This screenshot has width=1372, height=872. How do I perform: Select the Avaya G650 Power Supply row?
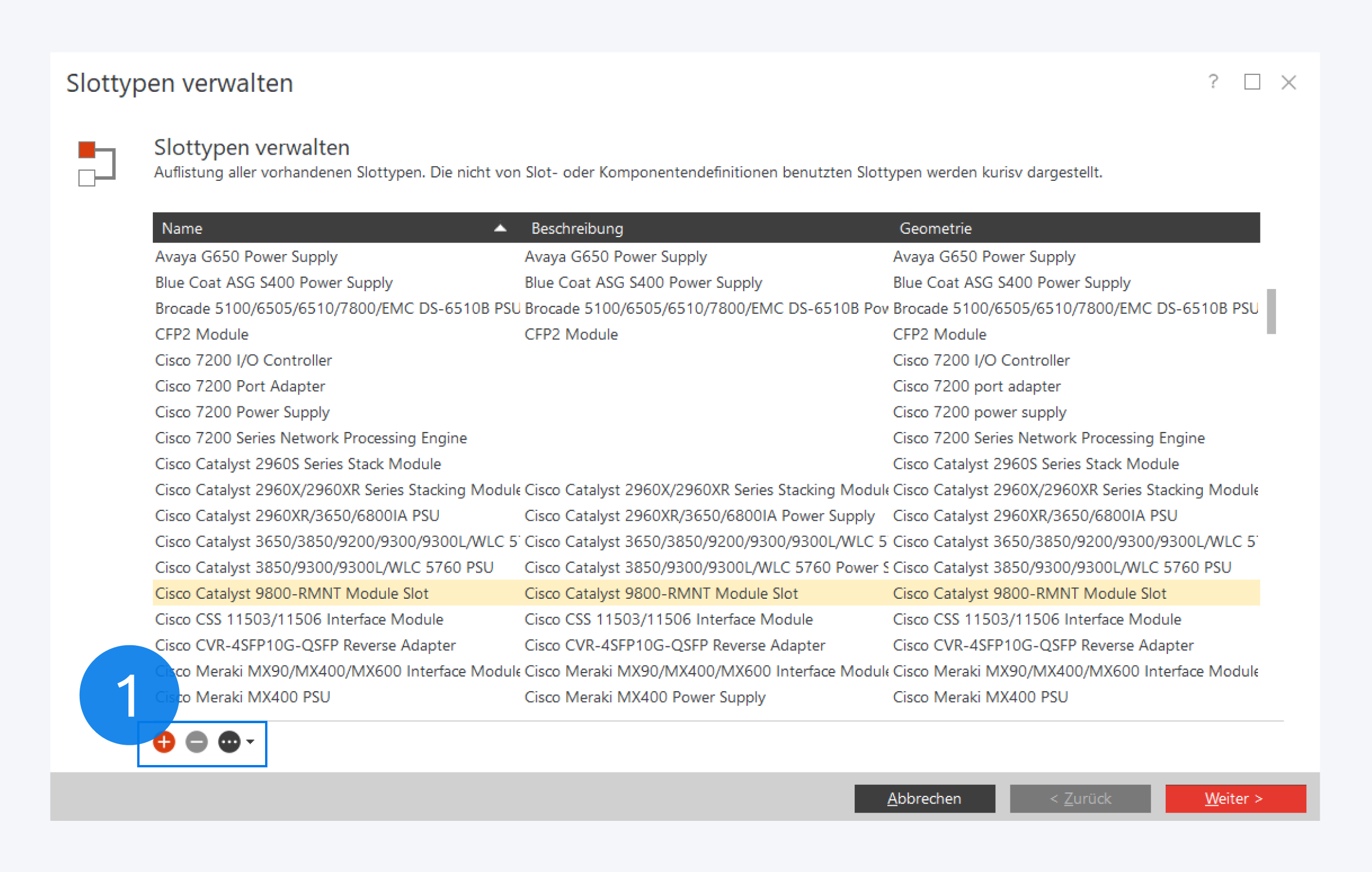click(x=246, y=256)
